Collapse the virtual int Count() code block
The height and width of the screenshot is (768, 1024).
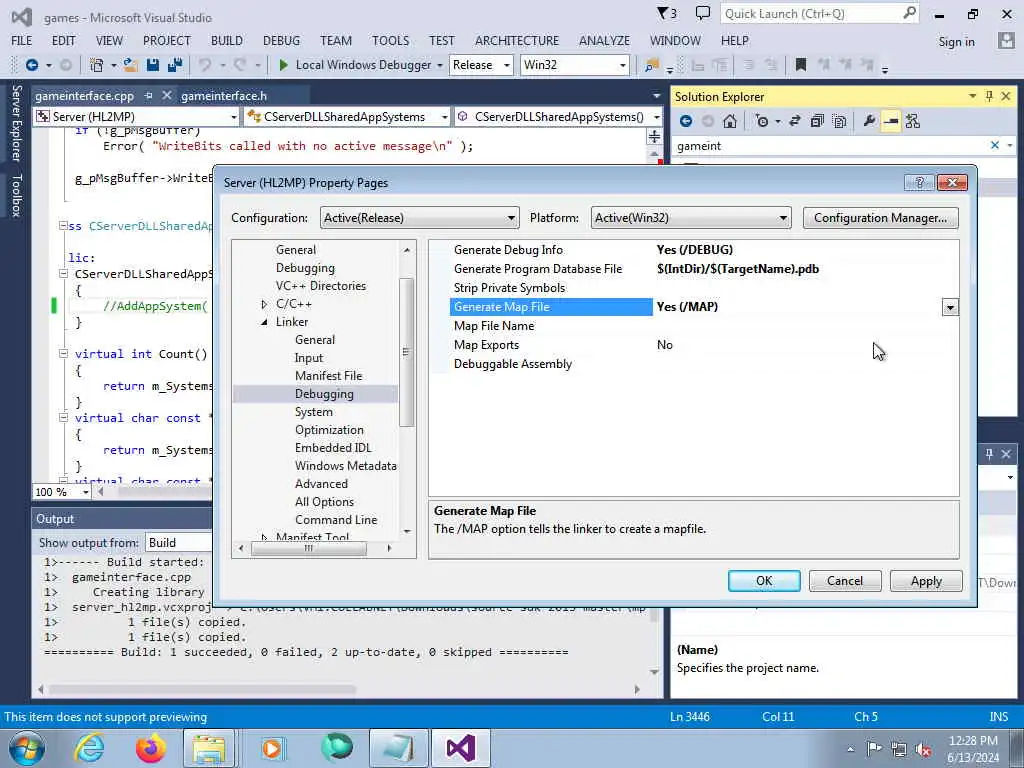(63, 353)
